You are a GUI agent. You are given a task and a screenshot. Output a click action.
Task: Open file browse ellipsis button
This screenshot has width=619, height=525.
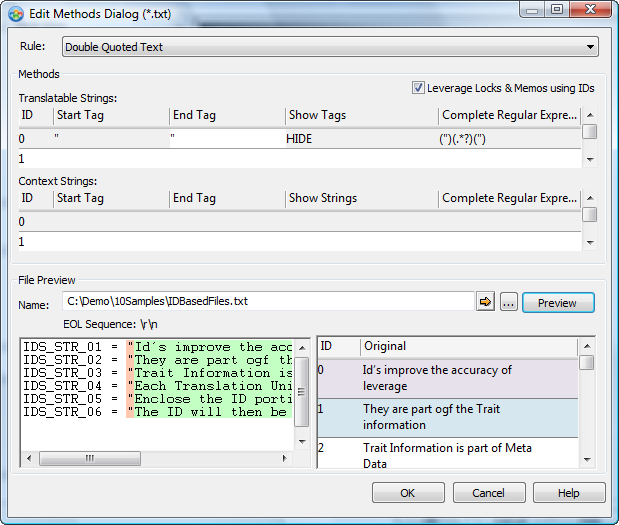[x=509, y=302]
